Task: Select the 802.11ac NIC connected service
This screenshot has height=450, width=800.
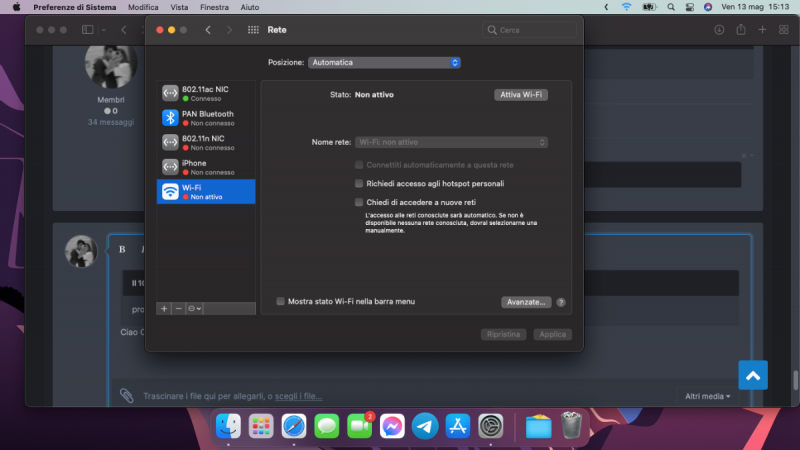Action: (206, 94)
